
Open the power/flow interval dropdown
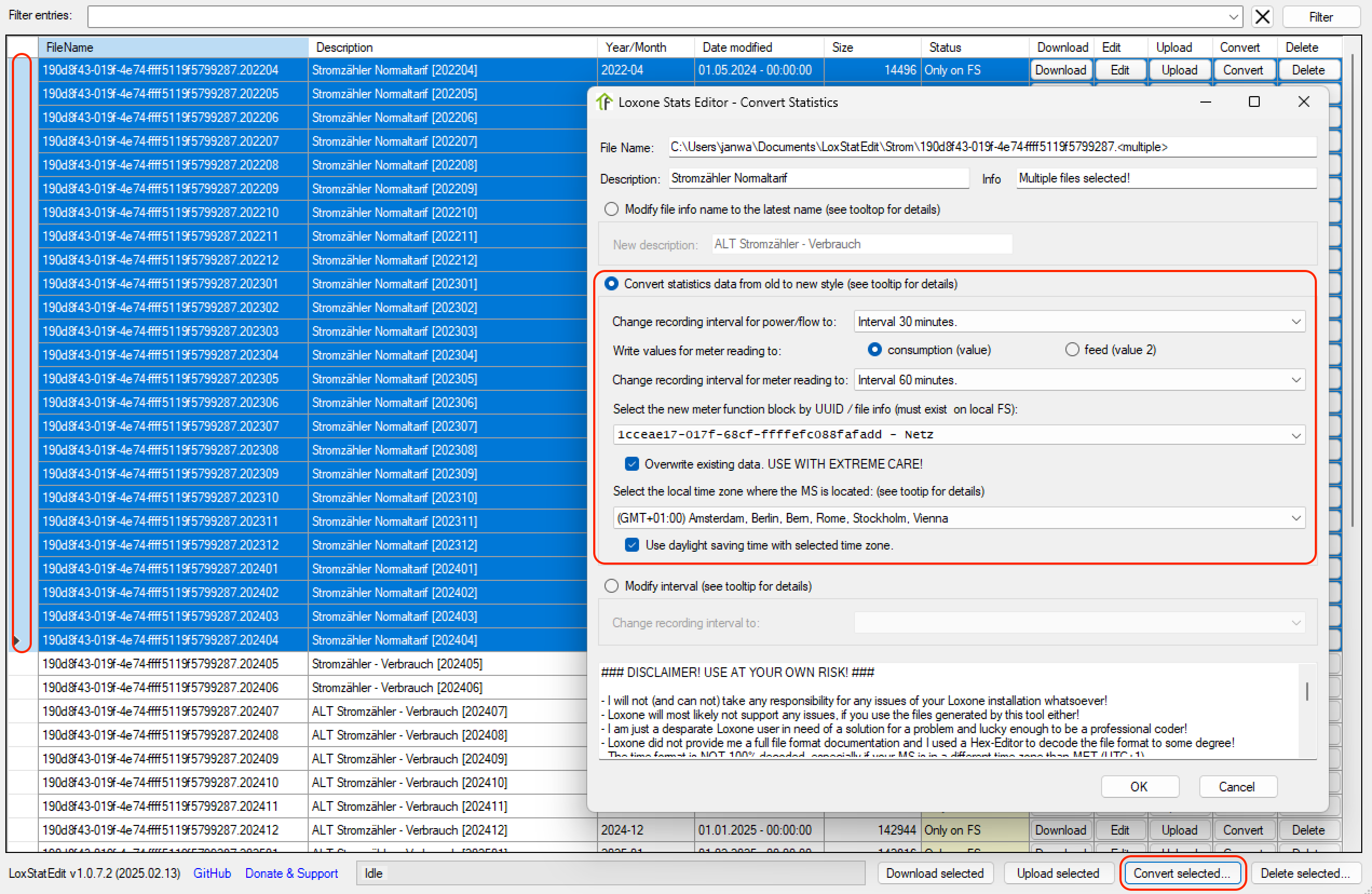[1295, 322]
